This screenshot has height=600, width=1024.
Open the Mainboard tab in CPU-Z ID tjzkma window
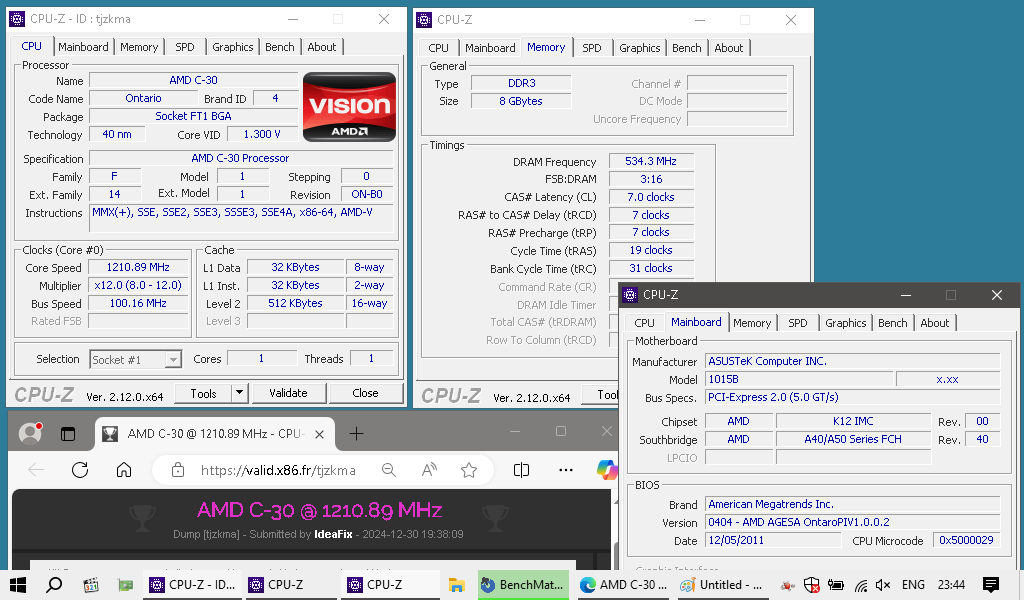point(83,47)
